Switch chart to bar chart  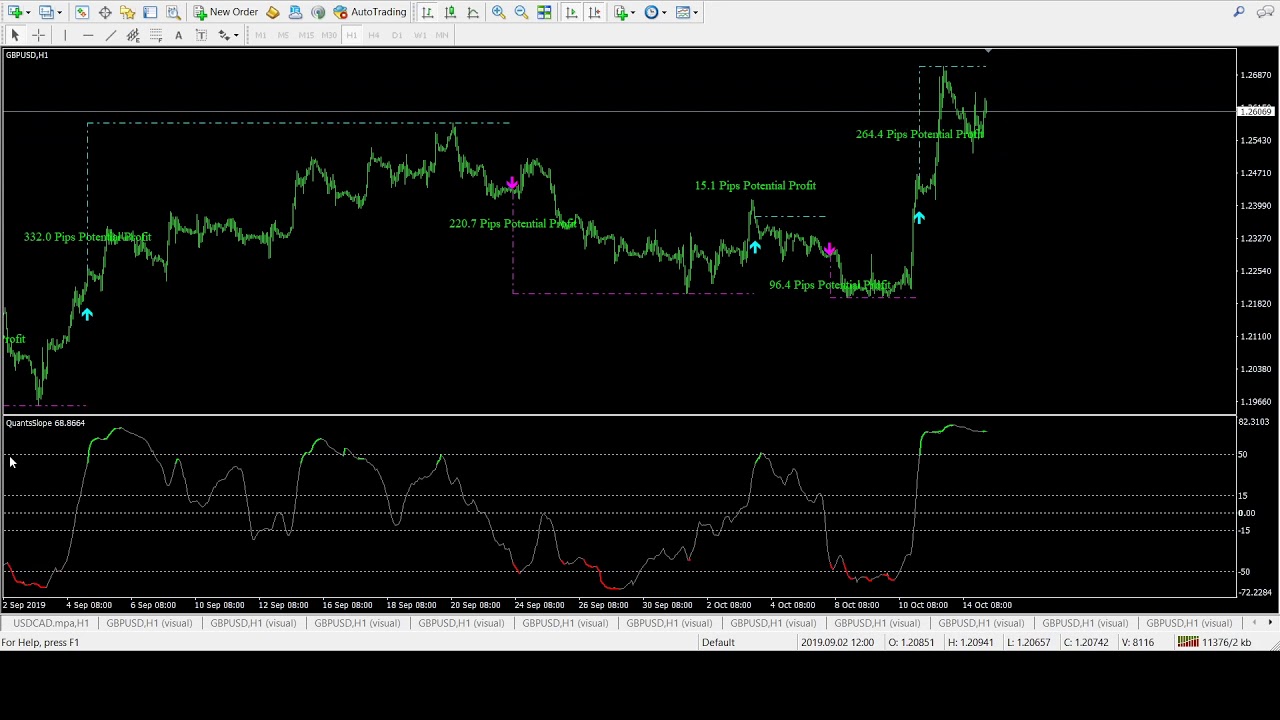point(427,12)
